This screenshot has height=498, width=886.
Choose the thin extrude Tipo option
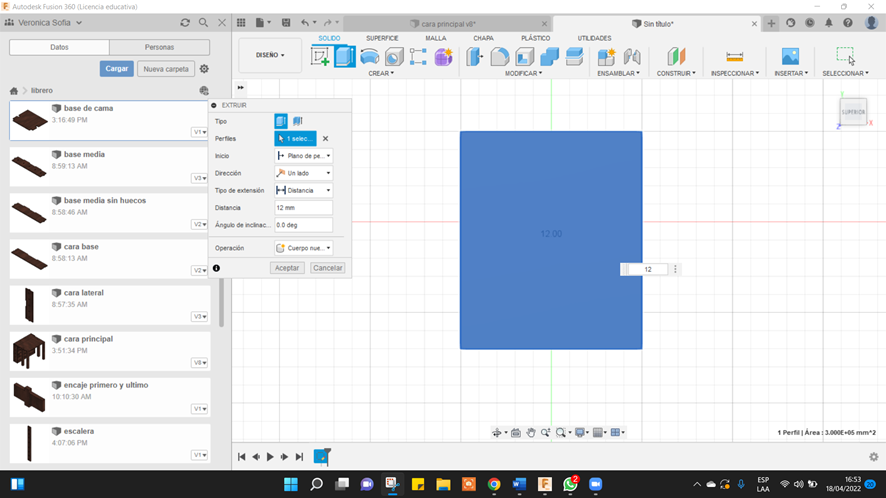(x=298, y=121)
